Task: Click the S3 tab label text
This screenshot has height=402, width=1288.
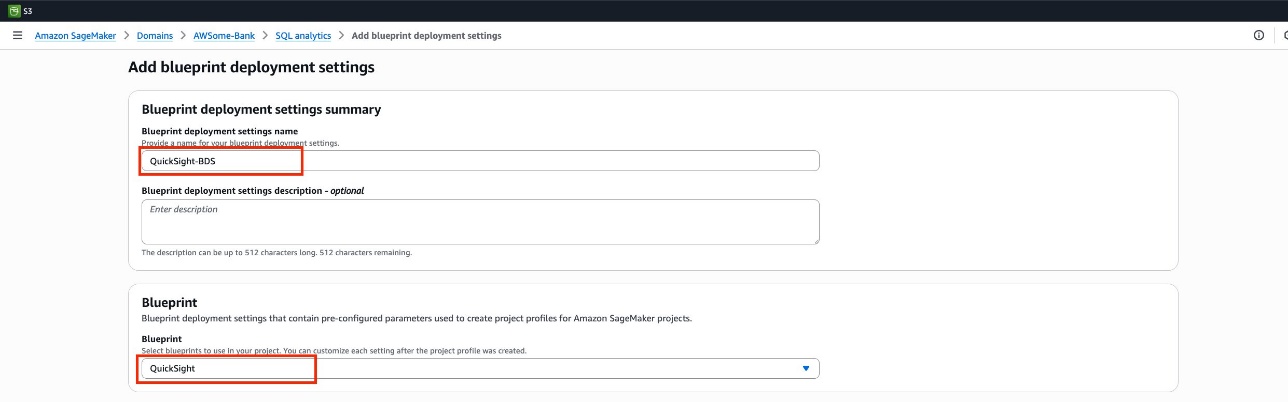Action: coord(28,10)
